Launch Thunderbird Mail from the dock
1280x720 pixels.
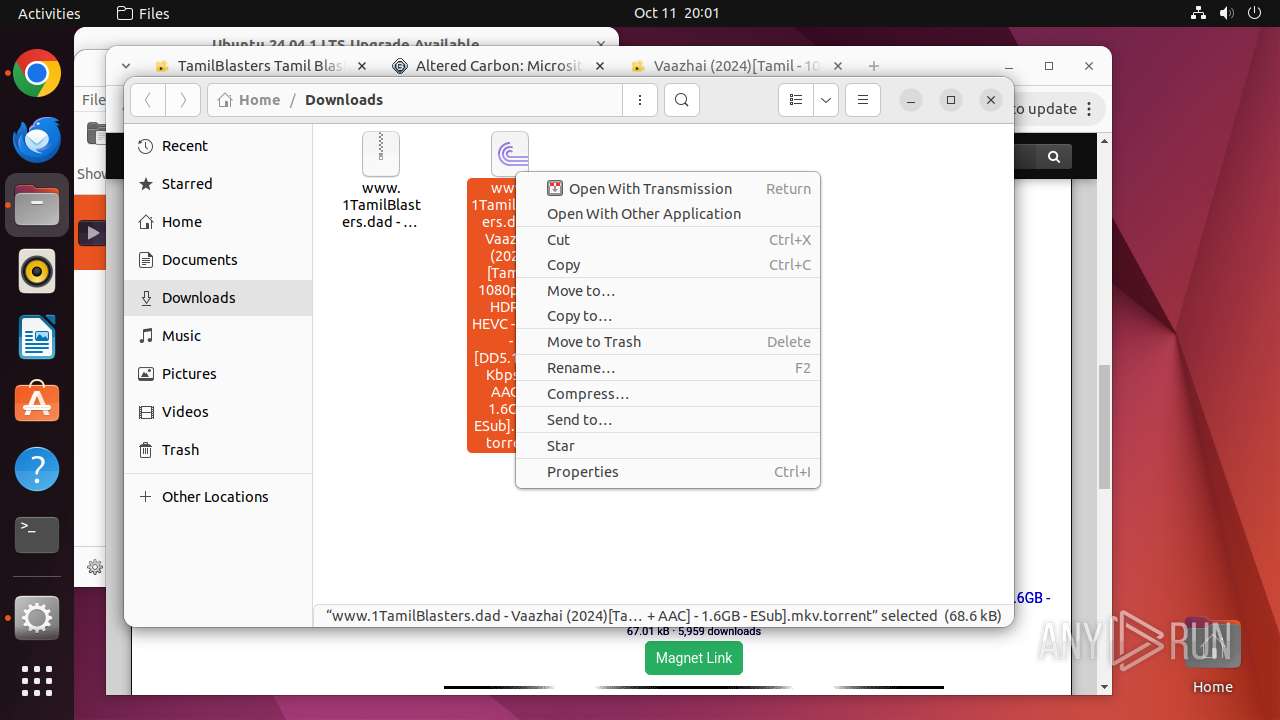[x=37, y=140]
